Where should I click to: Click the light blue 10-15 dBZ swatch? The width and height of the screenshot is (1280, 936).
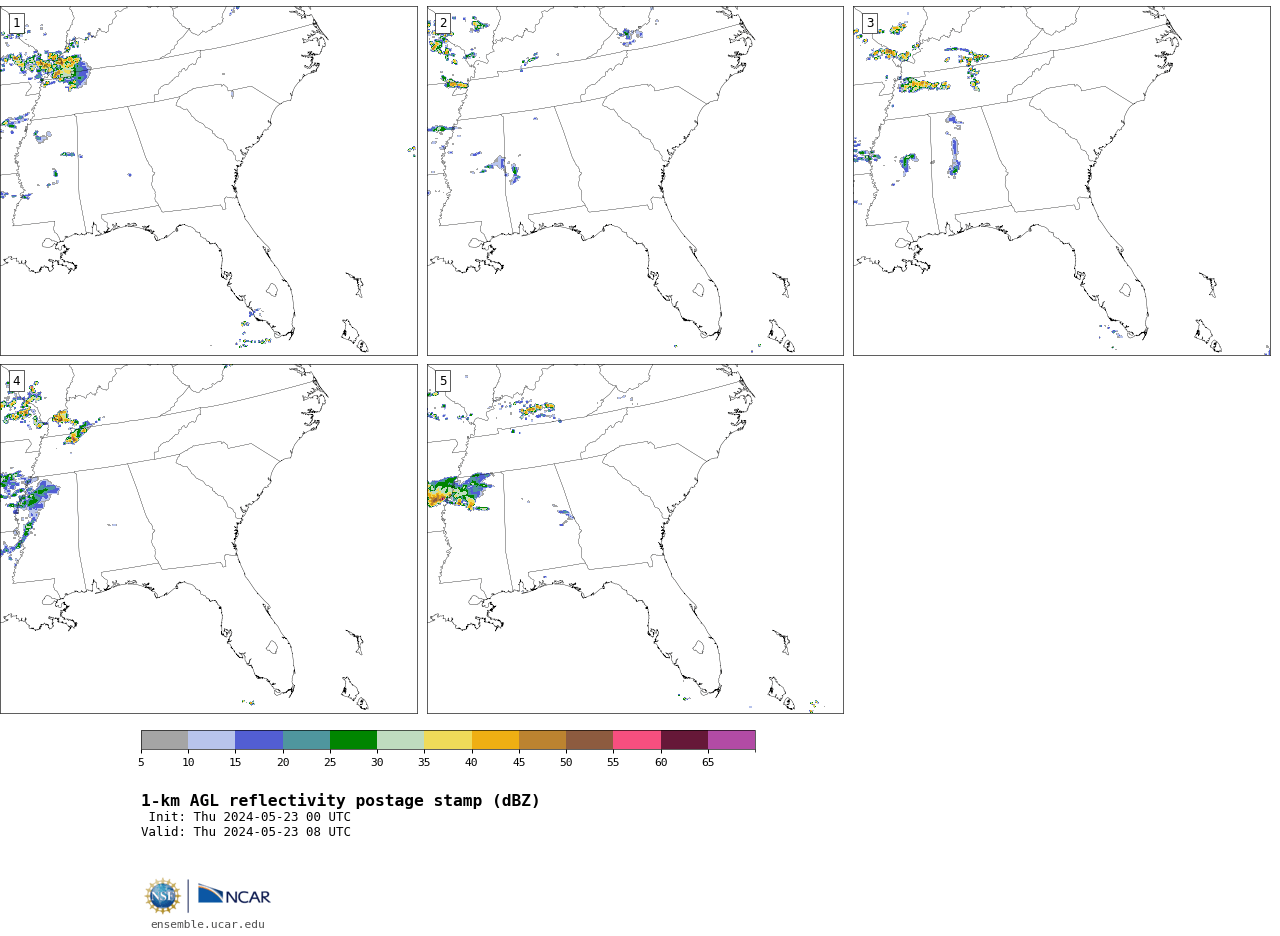[212, 740]
